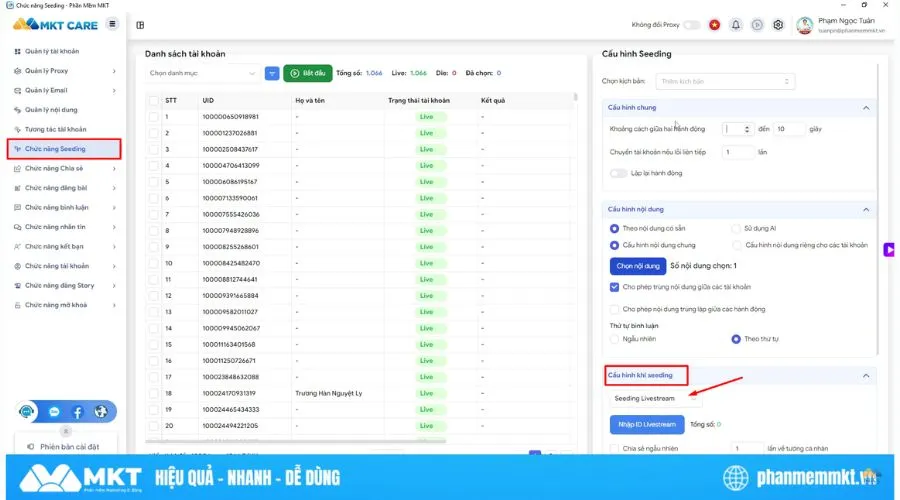Select Ngẫu nhiên comment order radio
Viewport: 900px width, 500px height.
[x=614, y=339]
